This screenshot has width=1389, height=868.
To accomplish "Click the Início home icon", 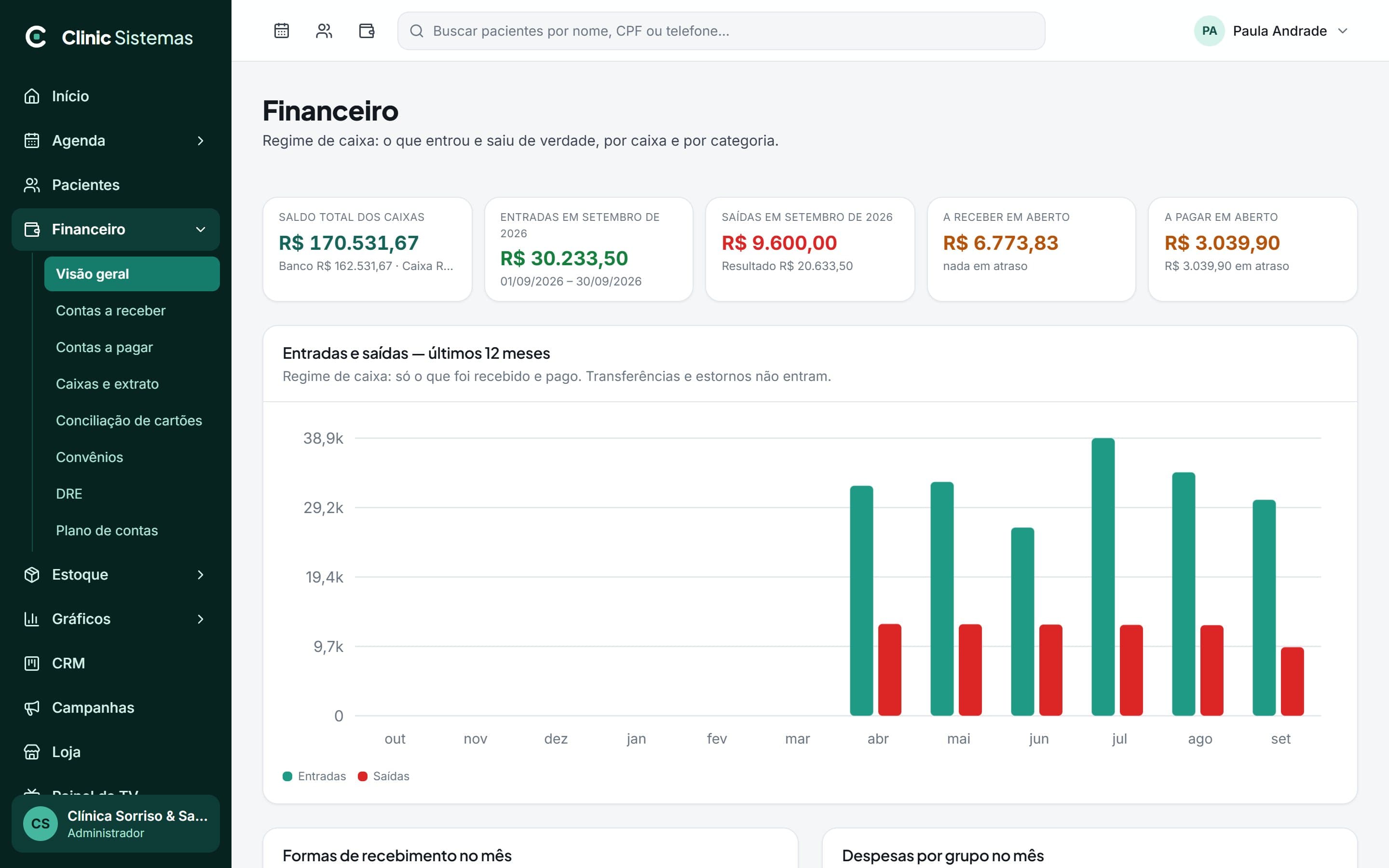I will [32, 96].
